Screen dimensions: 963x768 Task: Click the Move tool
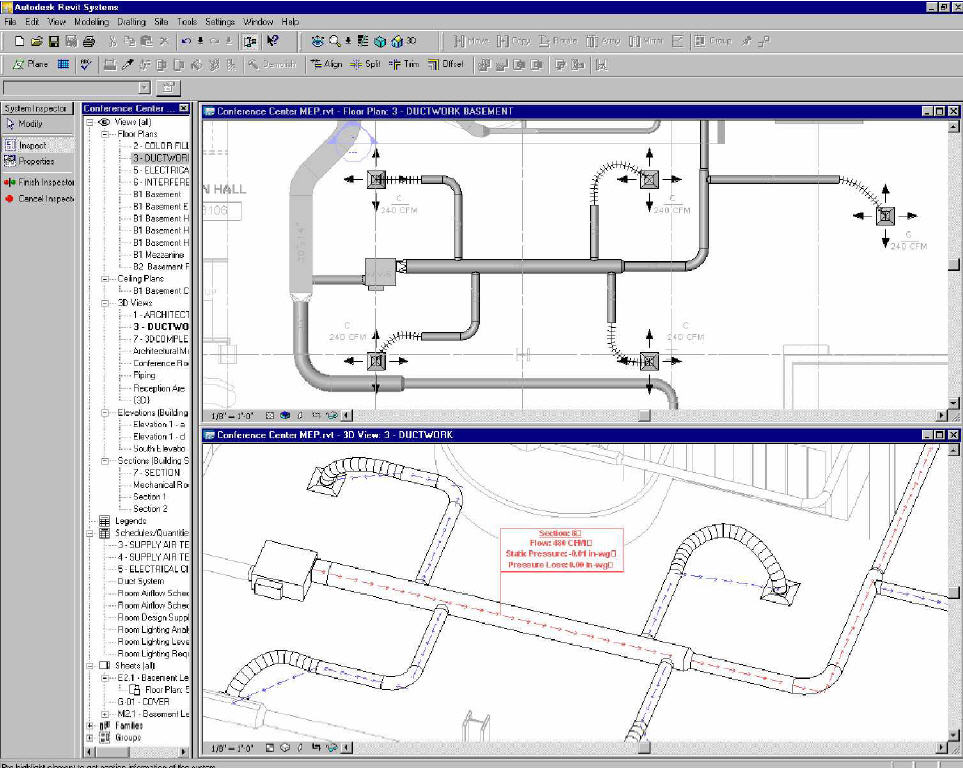click(x=471, y=41)
